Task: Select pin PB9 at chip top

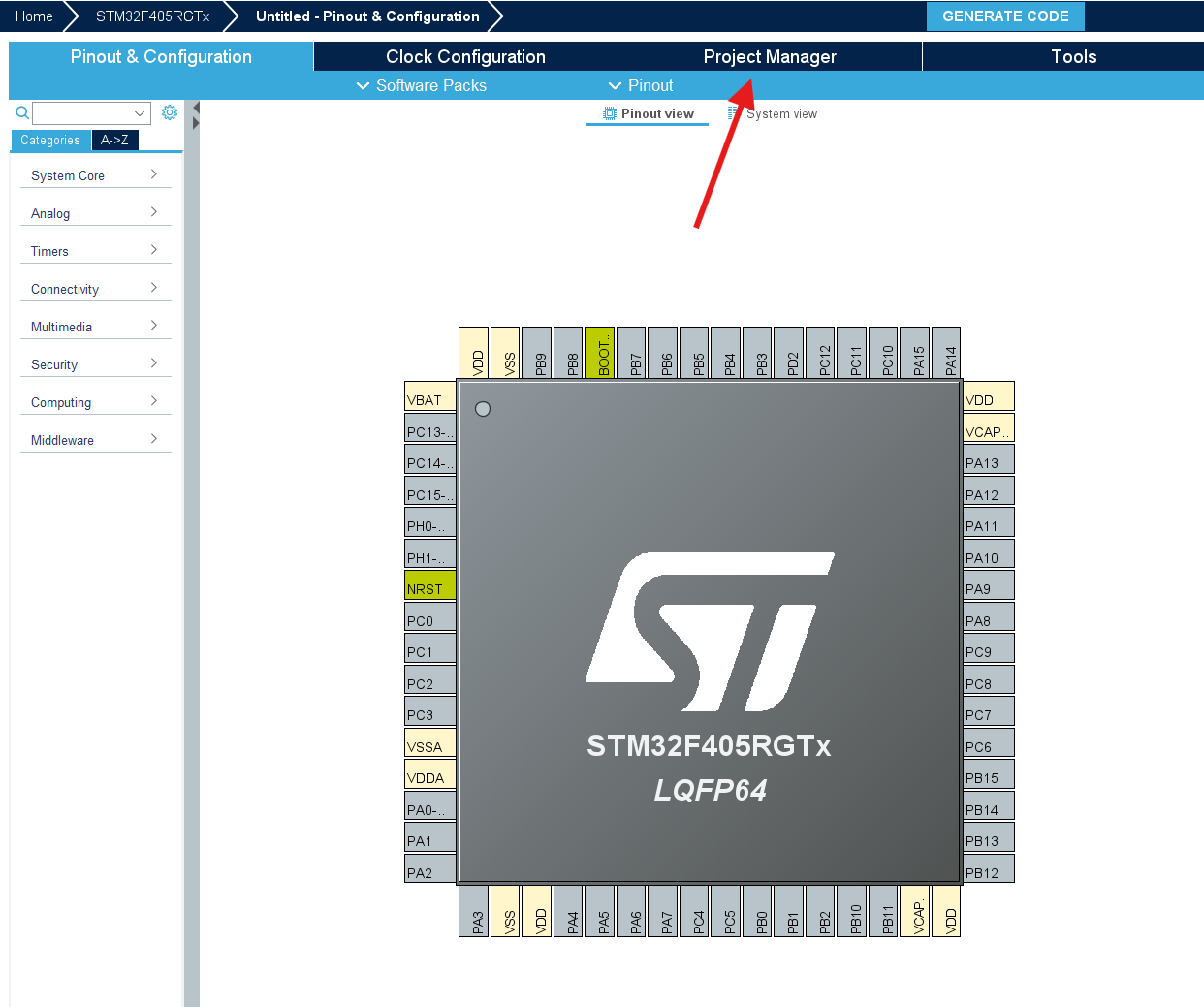Action: (x=536, y=353)
